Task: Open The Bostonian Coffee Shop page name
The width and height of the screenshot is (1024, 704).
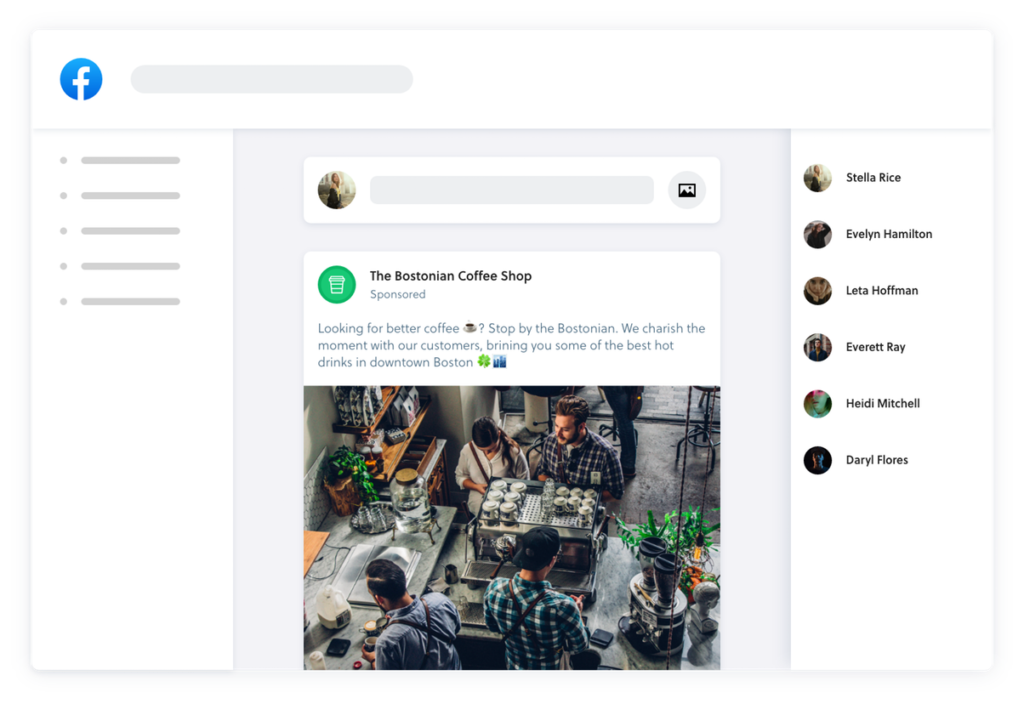Action: tap(450, 276)
